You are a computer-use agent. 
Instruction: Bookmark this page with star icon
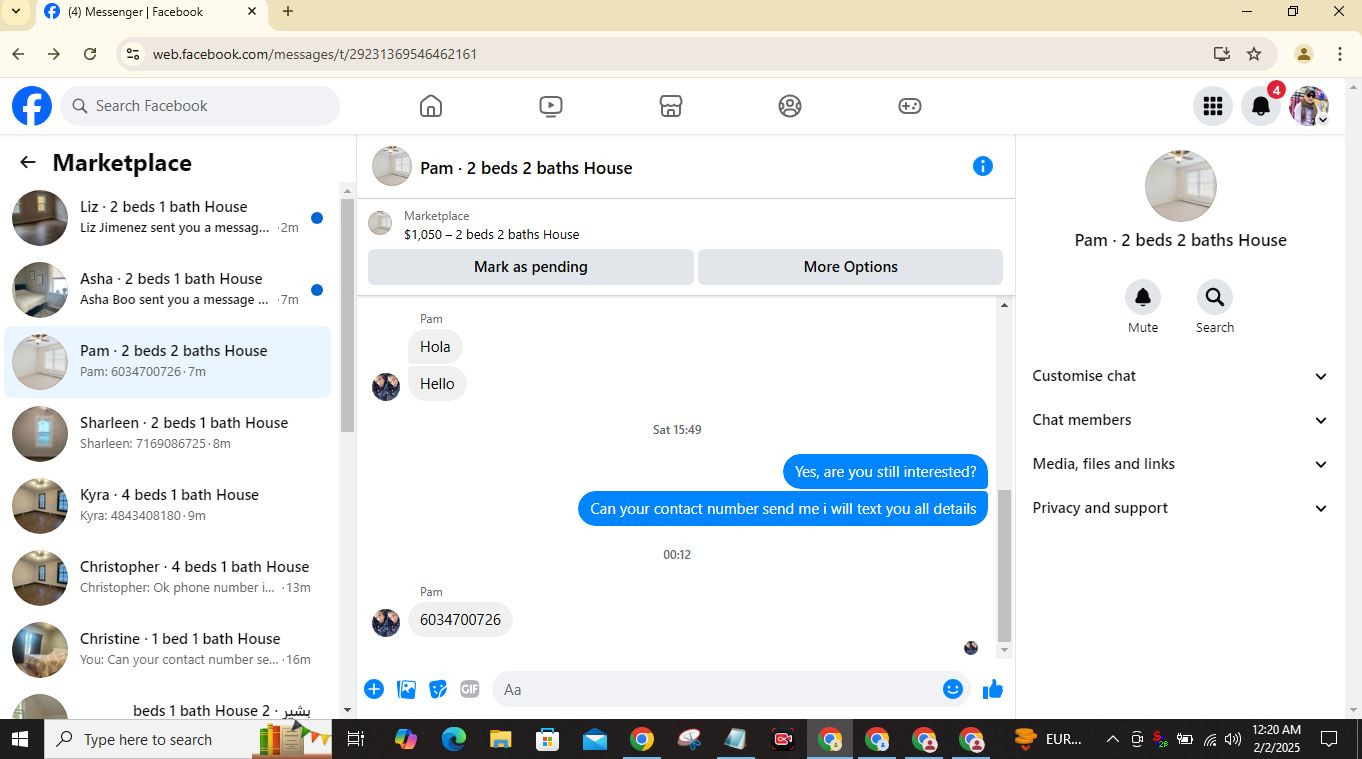coord(1254,54)
